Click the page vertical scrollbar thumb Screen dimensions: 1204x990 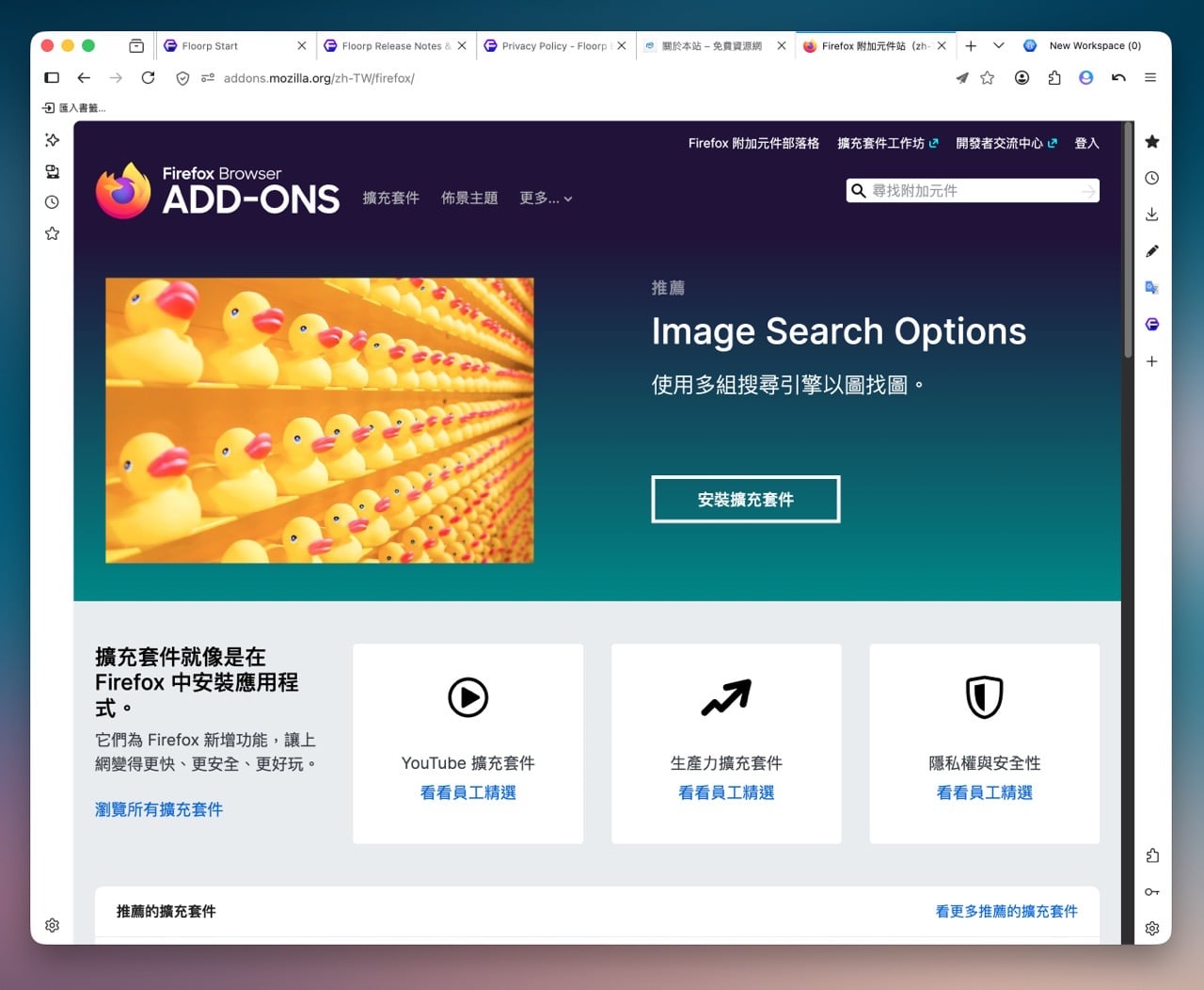pyautogui.click(x=1128, y=240)
